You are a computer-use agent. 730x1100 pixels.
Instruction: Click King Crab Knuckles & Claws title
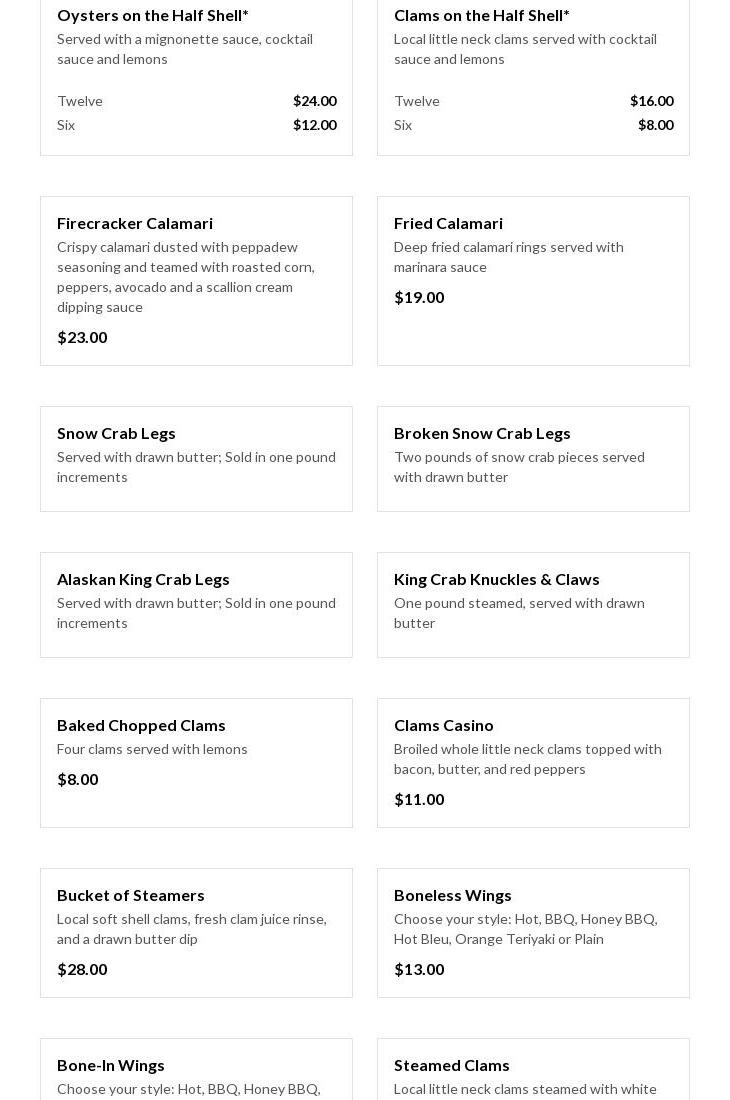pyautogui.click(x=496, y=579)
